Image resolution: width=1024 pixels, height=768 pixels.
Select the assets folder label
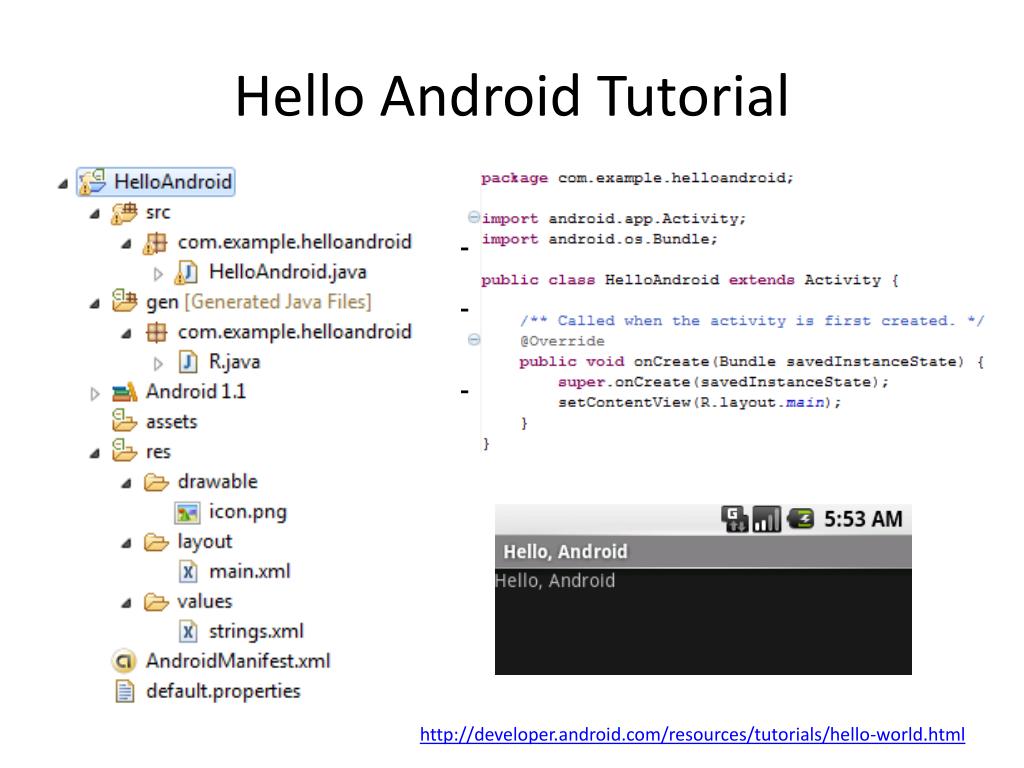[172, 422]
